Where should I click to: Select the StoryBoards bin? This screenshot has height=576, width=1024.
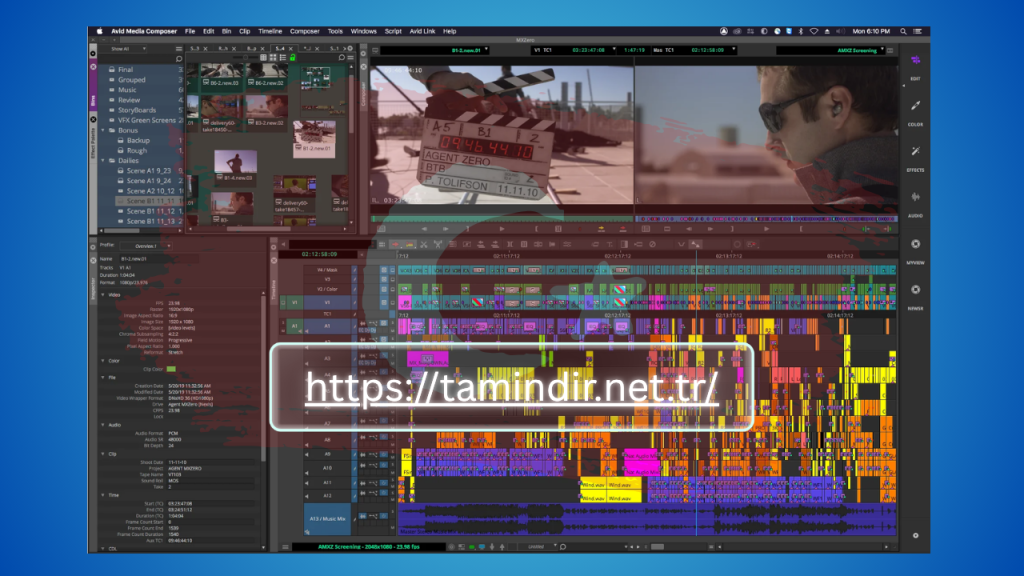tap(136, 110)
